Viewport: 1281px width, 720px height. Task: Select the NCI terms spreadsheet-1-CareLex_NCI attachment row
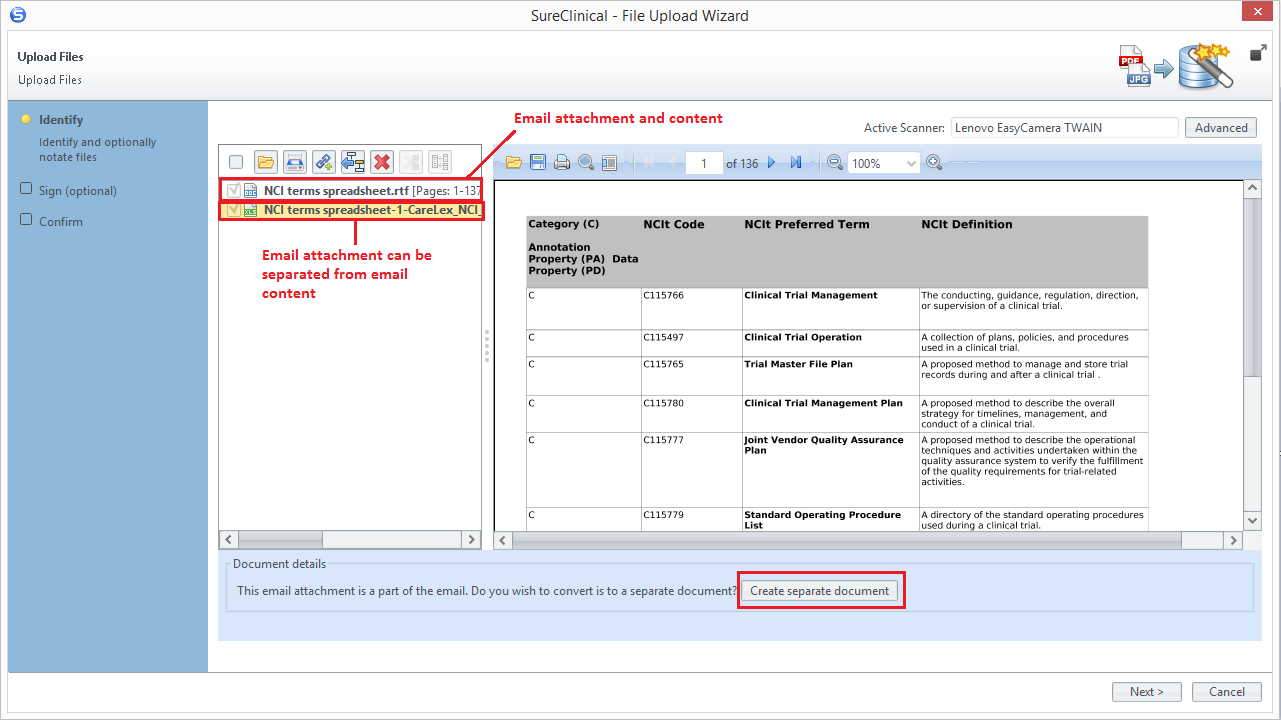tap(351, 210)
